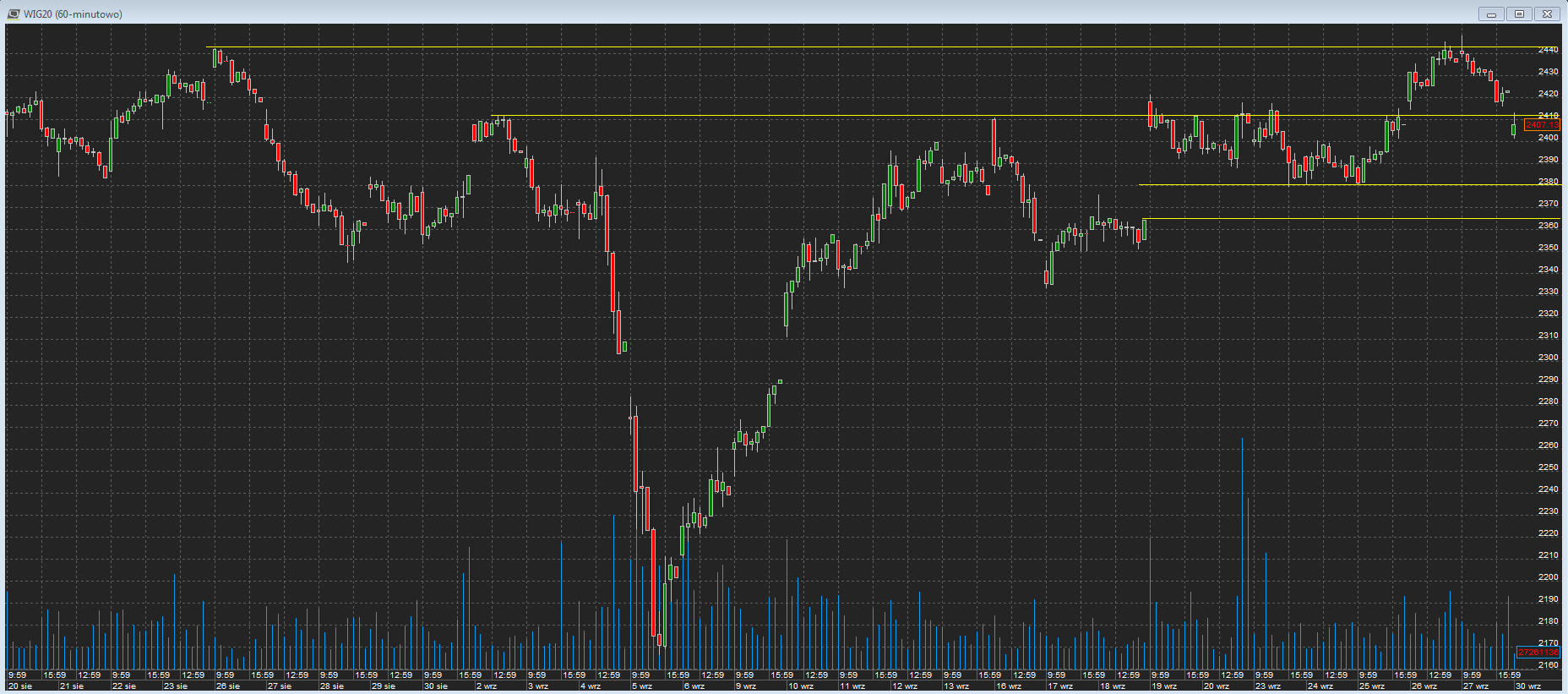Screen dimensions: 1568x694
Task: Click the 2180 price axis label
Action: [x=1548, y=621]
